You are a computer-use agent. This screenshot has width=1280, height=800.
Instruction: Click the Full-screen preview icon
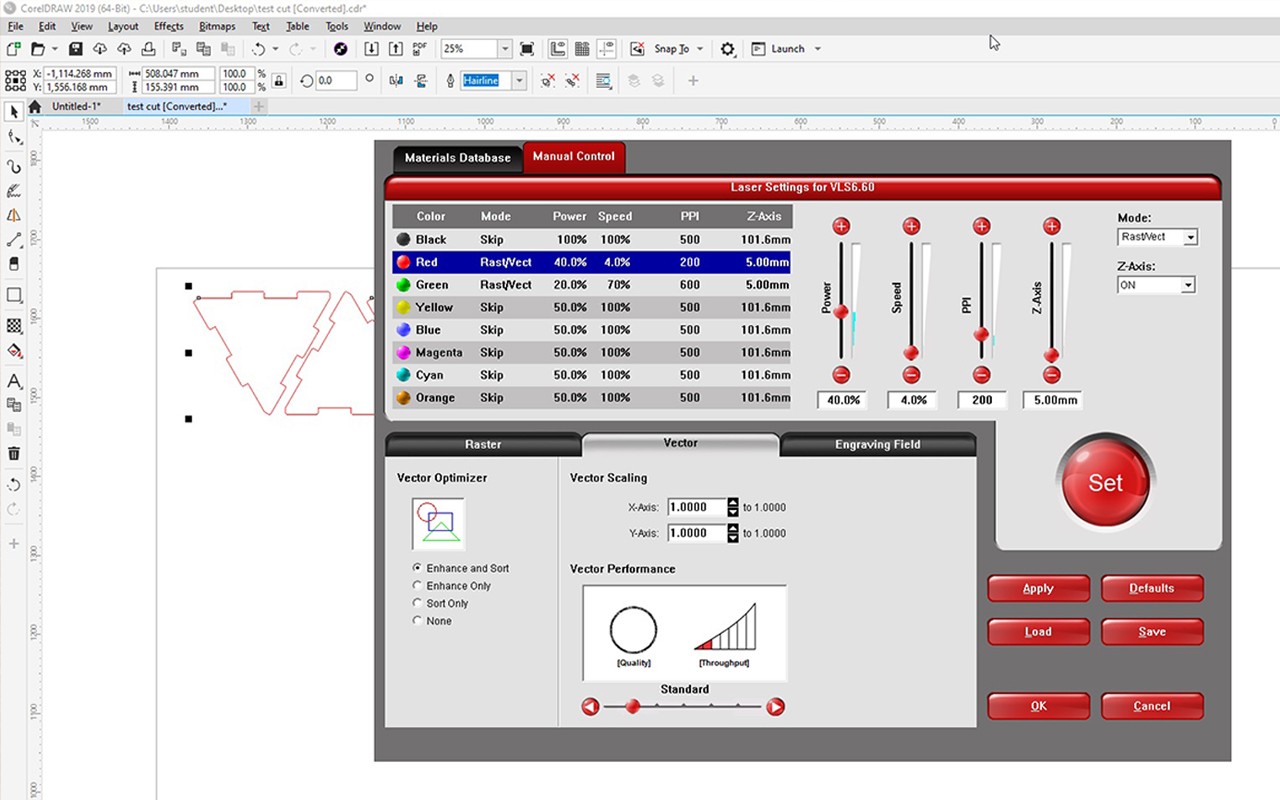pyautogui.click(x=527, y=48)
